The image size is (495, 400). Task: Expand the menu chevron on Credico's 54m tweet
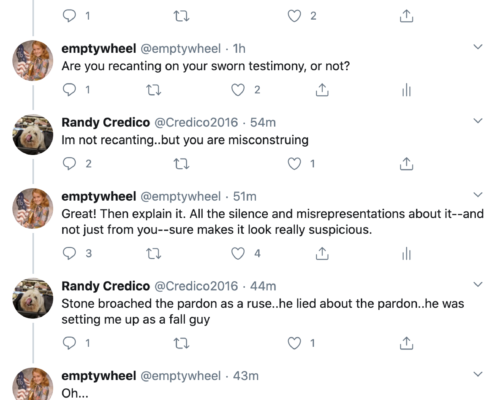click(478, 121)
